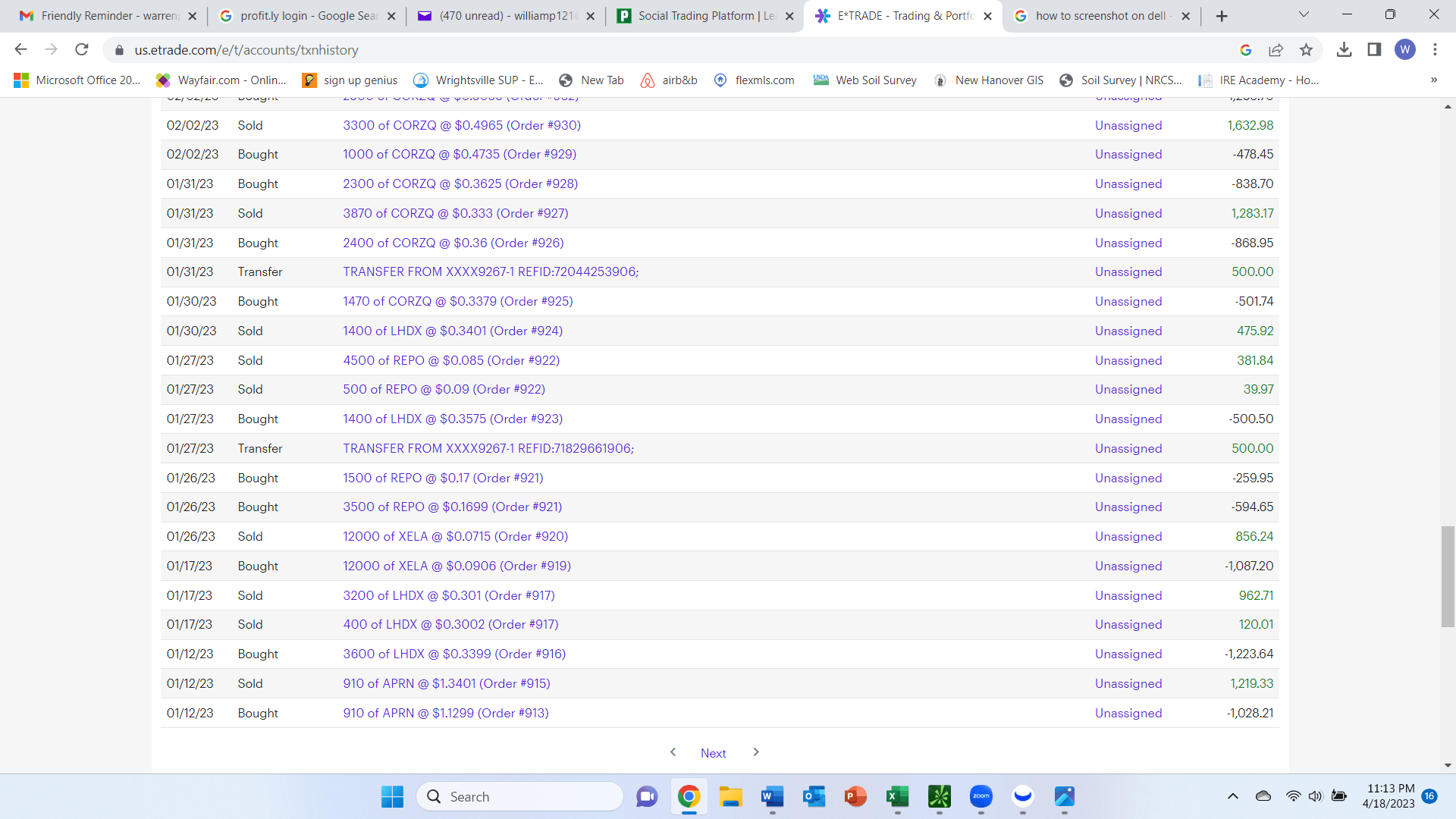Show hidden system tray icons
This screenshot has height=819, width=1456.
tap(1233, 796)
